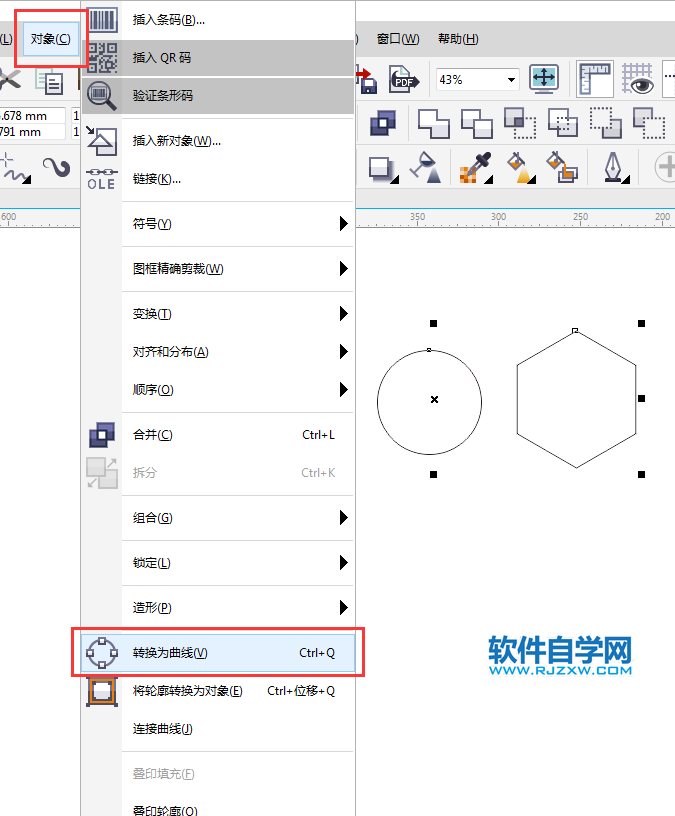Choose 插入条码(B)... menu entry
675x816 pixels.
[x=218, y=20]
